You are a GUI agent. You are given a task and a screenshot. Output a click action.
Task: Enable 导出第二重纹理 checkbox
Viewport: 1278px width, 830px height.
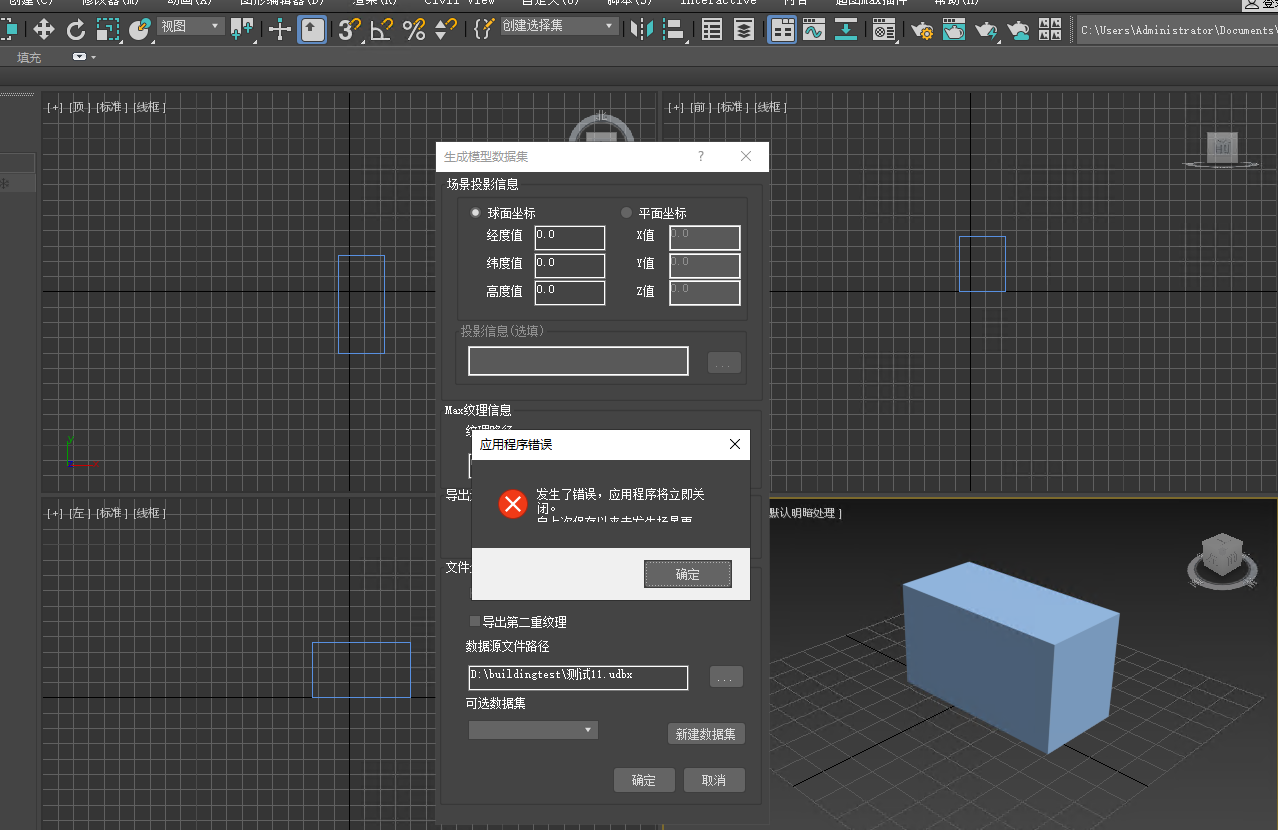click(475, 622)
